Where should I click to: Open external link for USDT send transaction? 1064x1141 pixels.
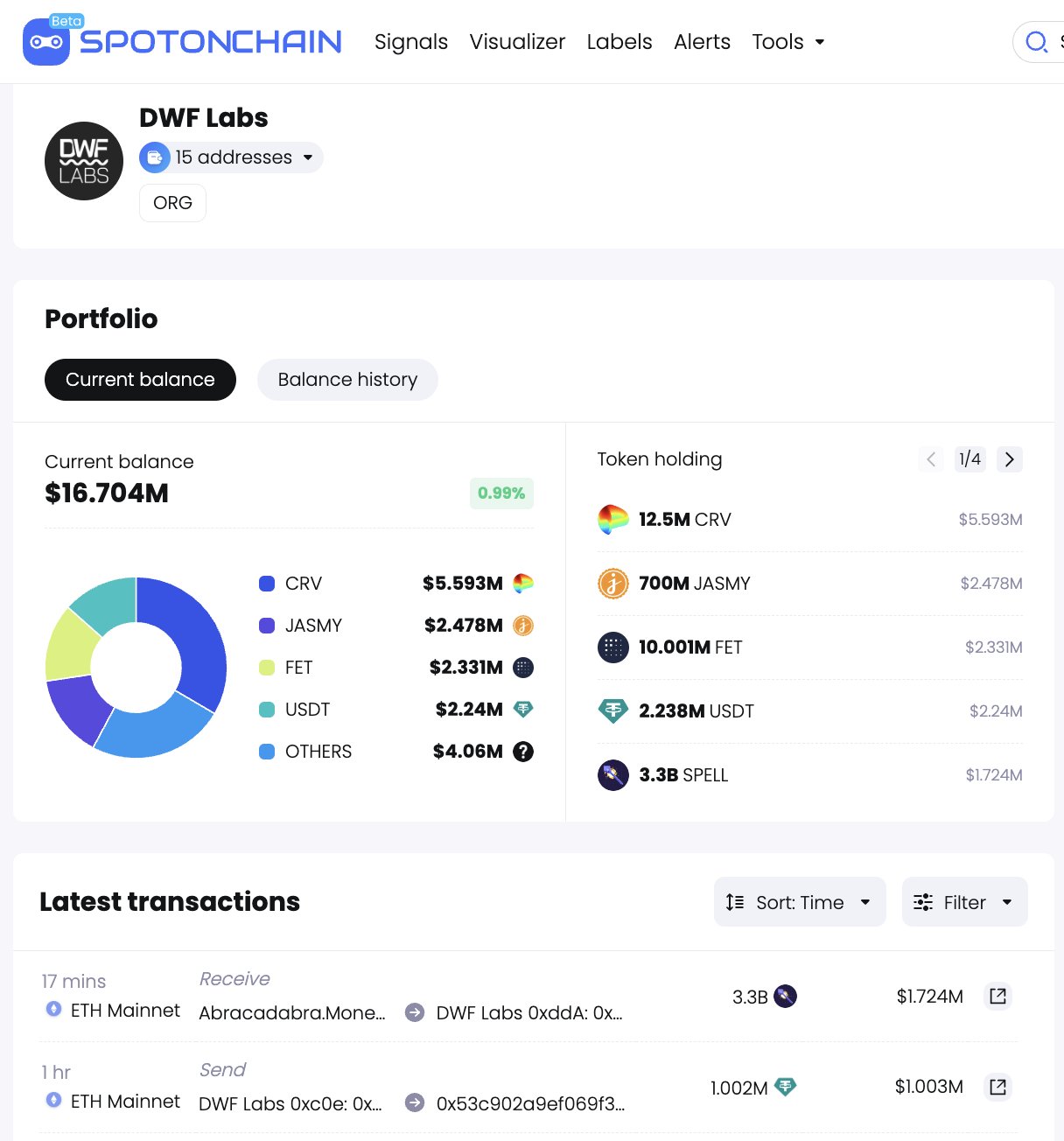tap(997, 1087)
